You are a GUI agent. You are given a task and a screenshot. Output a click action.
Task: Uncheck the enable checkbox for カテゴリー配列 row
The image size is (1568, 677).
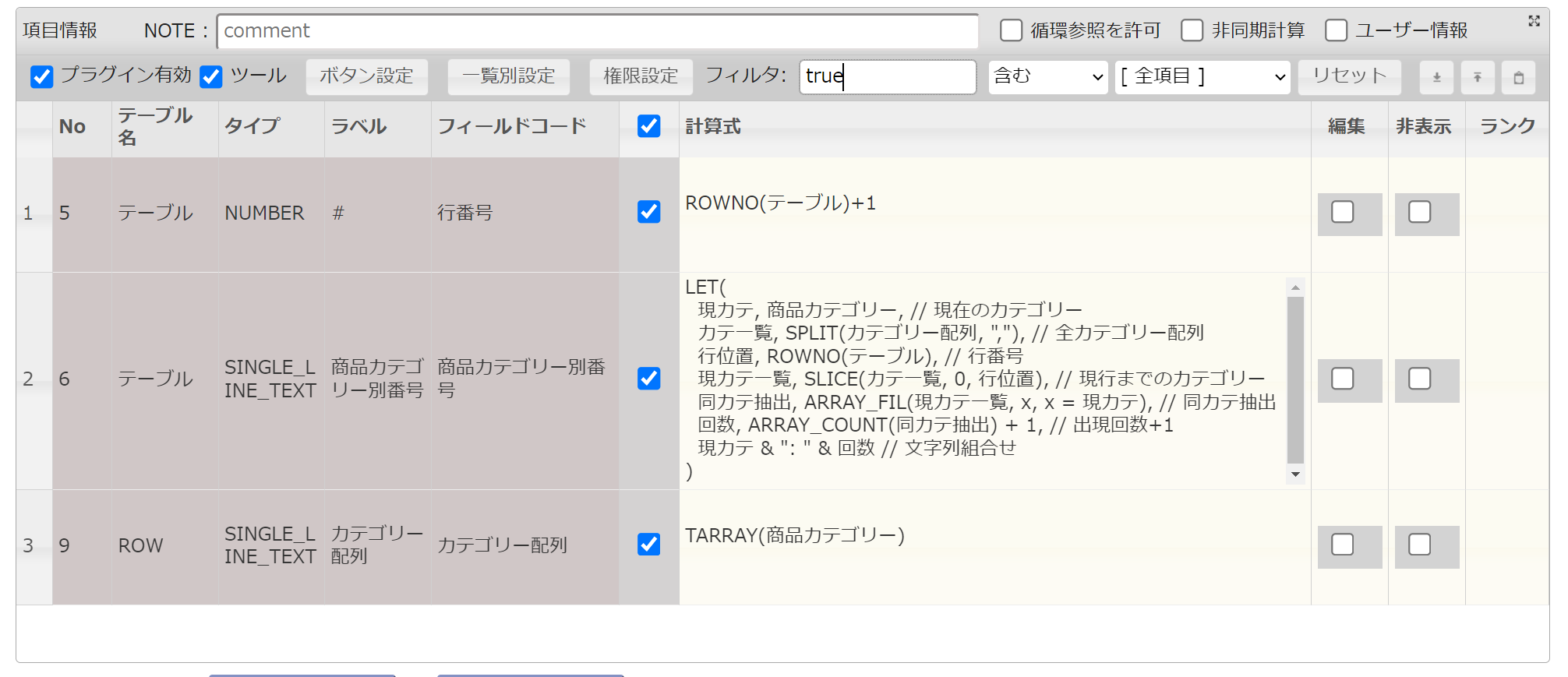tap(648, 545)
